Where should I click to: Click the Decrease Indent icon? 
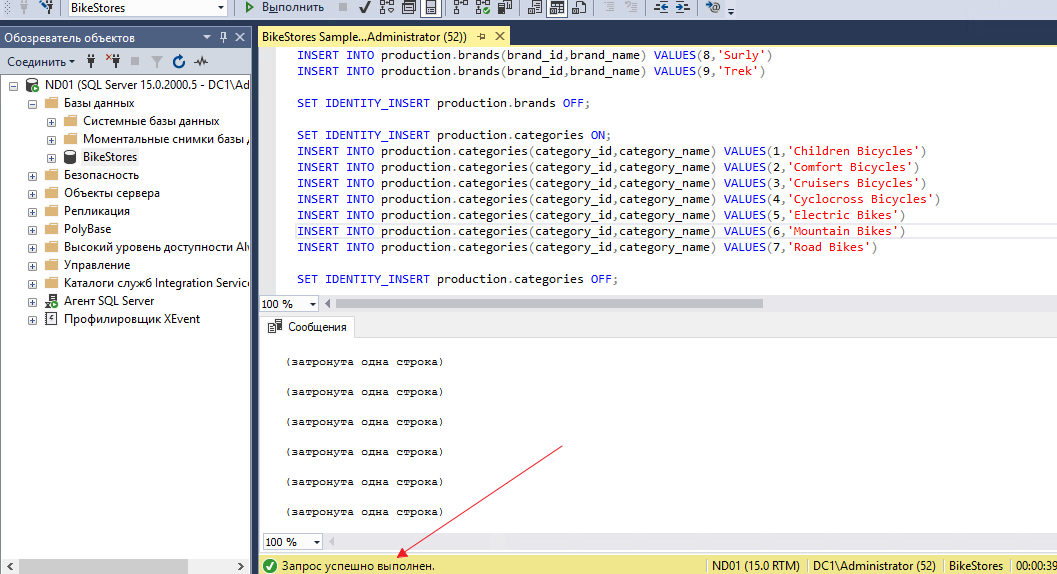coord(661,7)
